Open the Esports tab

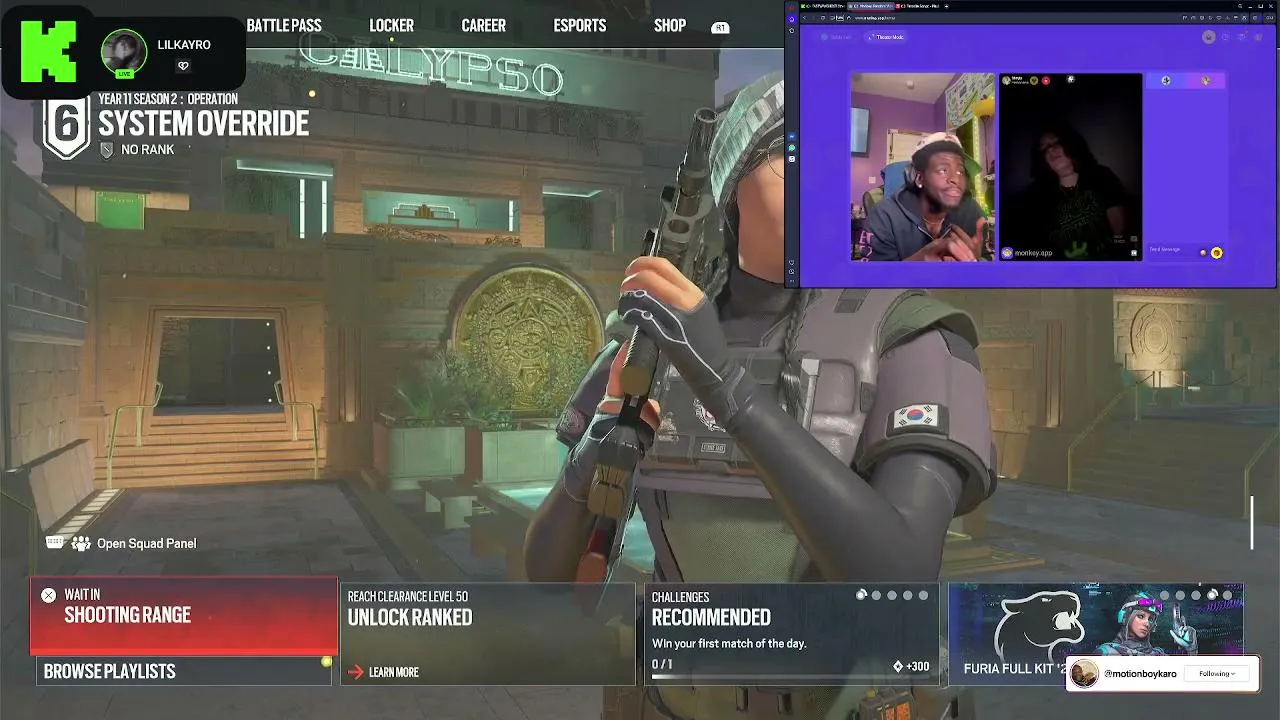pyautogui.click(x=580, y=26)
